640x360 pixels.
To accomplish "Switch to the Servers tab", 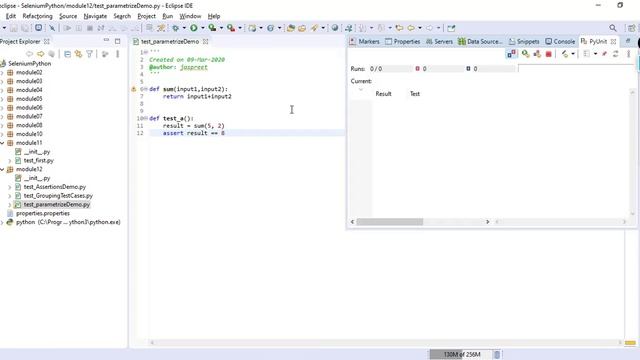I will (x=439, y=42).
